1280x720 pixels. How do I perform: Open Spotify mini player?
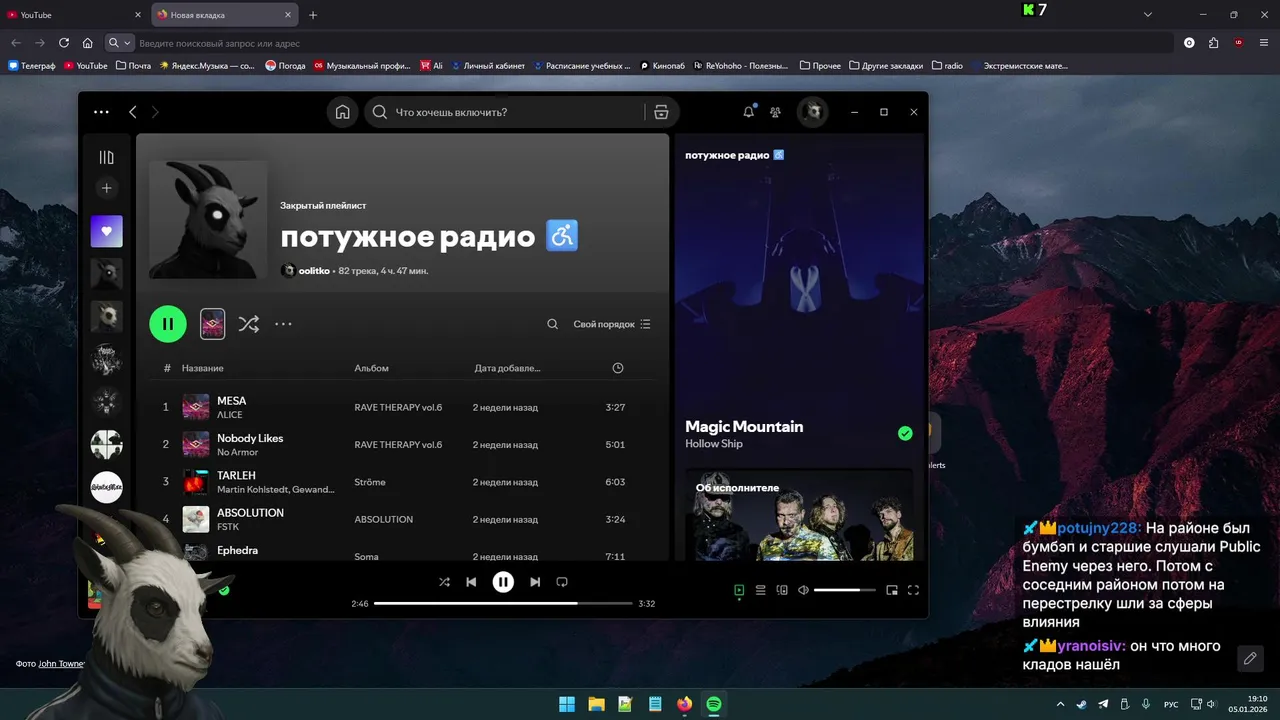click(892, 590)
